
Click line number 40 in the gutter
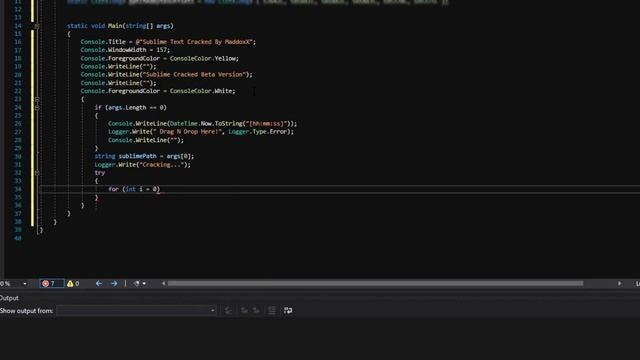point(18,238)
